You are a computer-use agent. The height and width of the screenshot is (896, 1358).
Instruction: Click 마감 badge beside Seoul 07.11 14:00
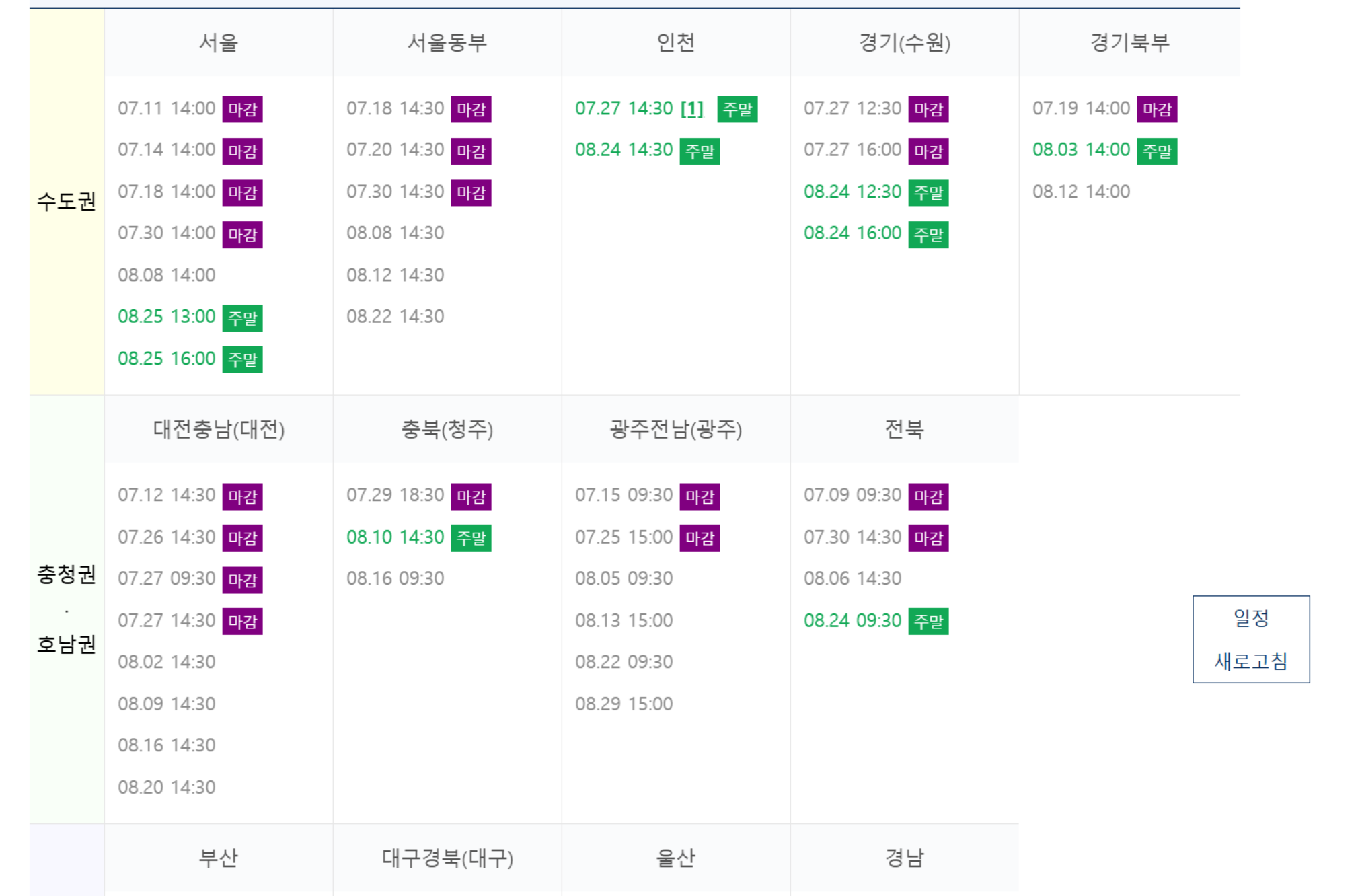[242, 109]
